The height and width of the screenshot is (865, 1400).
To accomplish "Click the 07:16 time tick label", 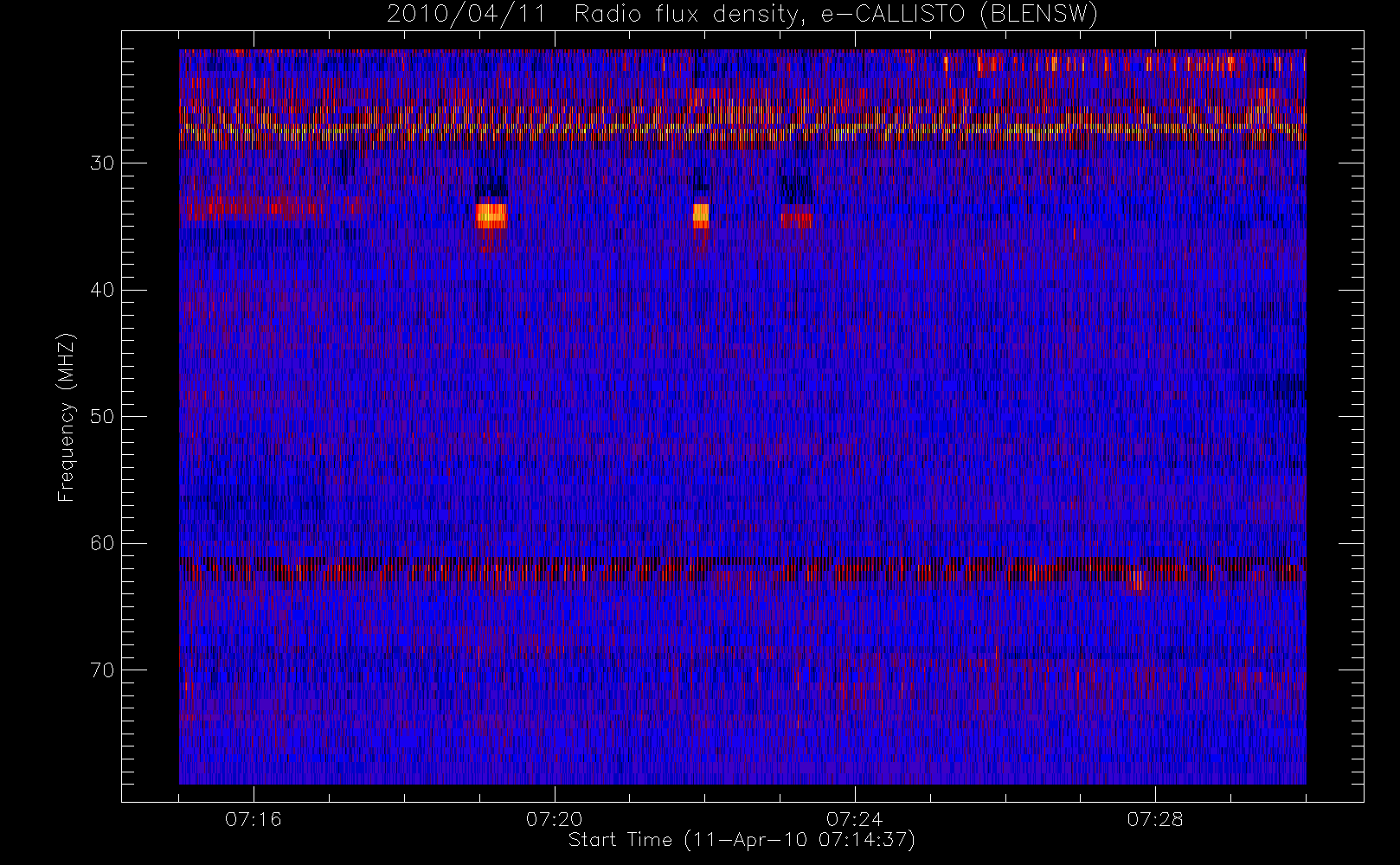I will coord(254,819).
